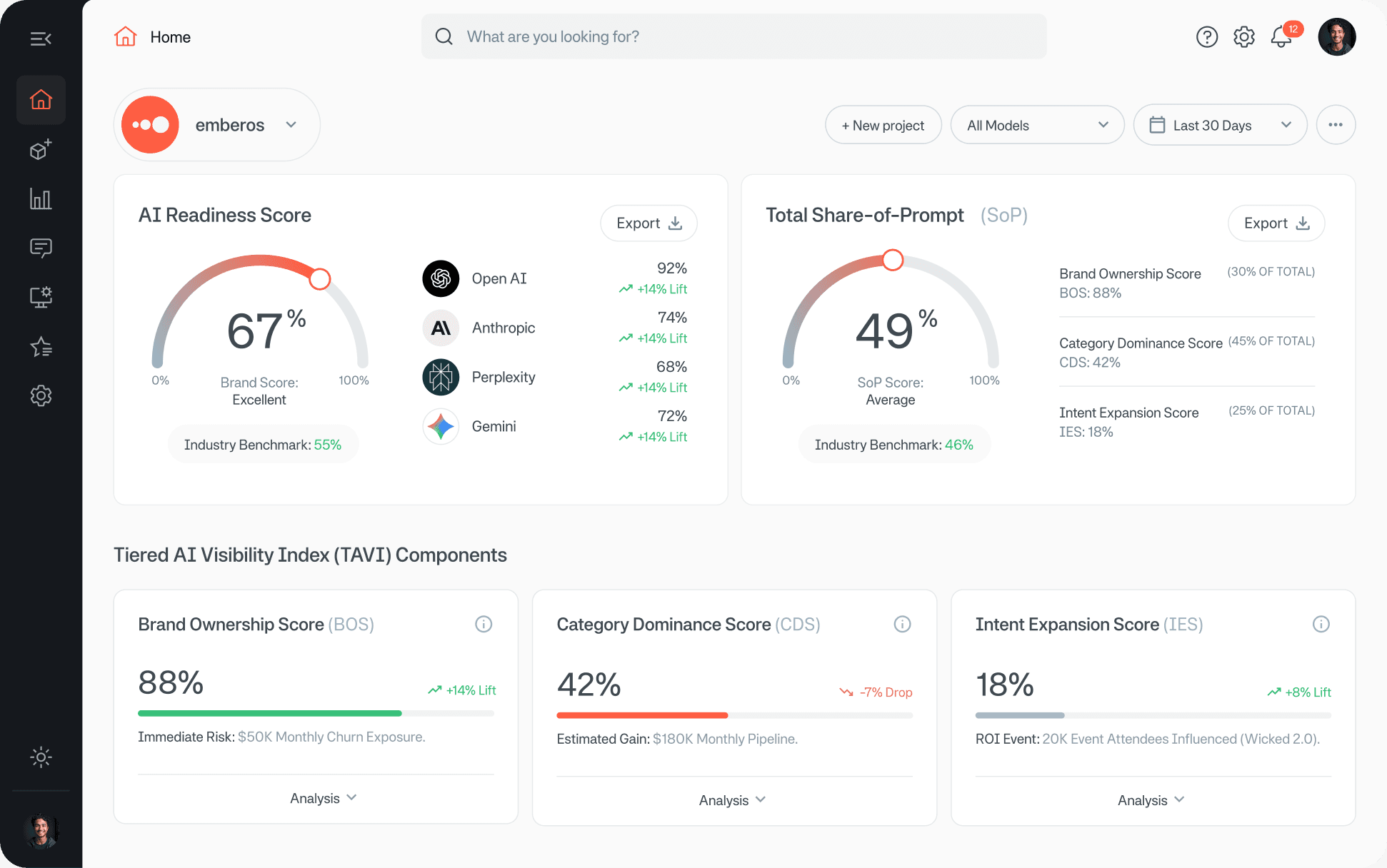1387x868 pixels.
Task: Click the chat messages sidebar icon
Action: click(x=41, y=248)
